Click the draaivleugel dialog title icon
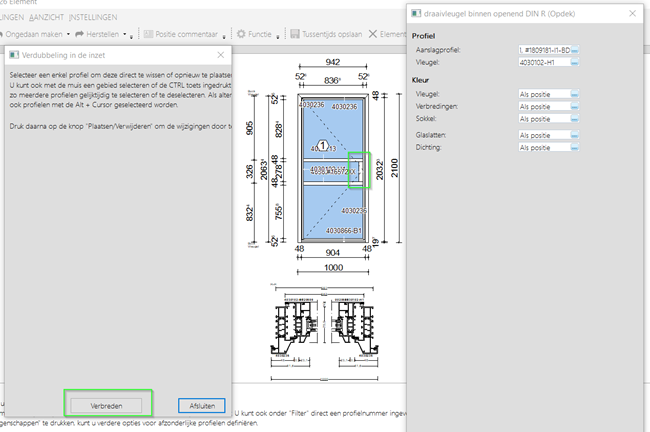 click(x=416, y=14)
